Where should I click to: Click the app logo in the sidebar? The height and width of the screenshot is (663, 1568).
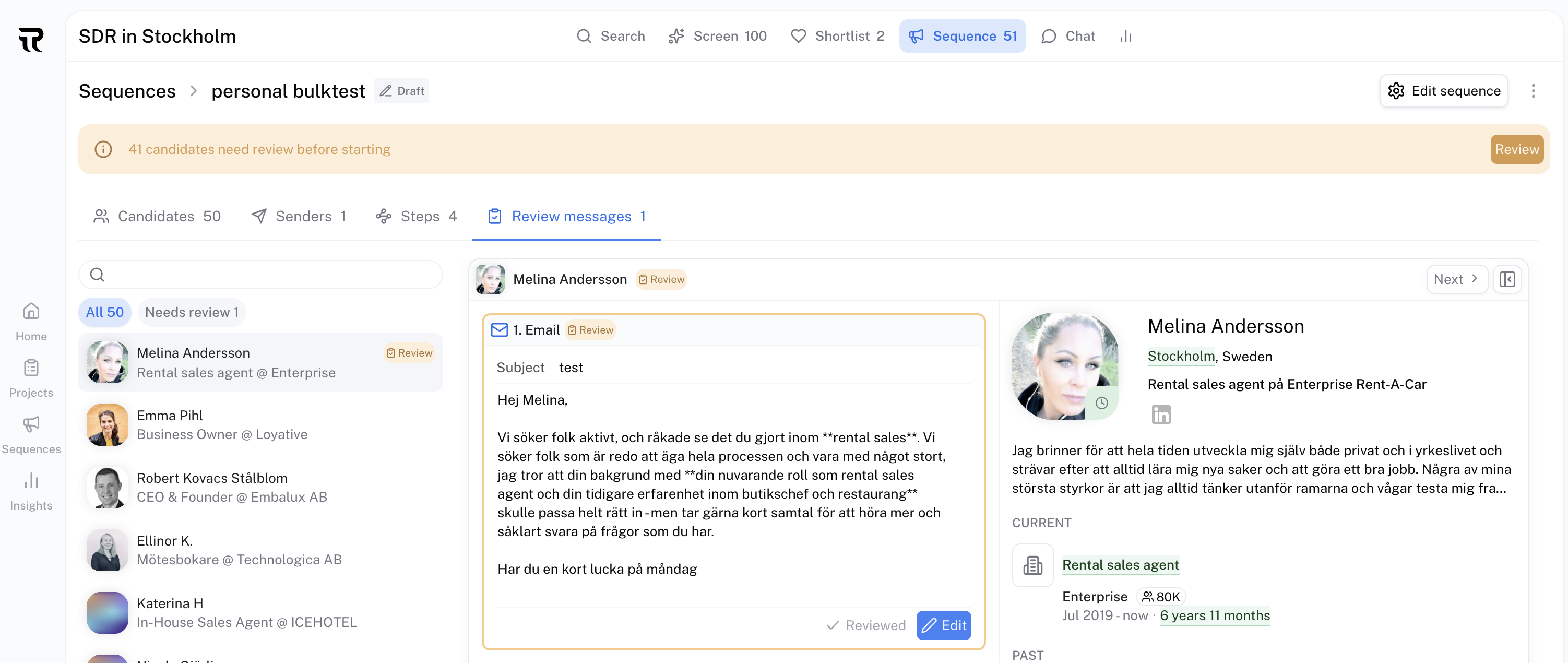31,40
